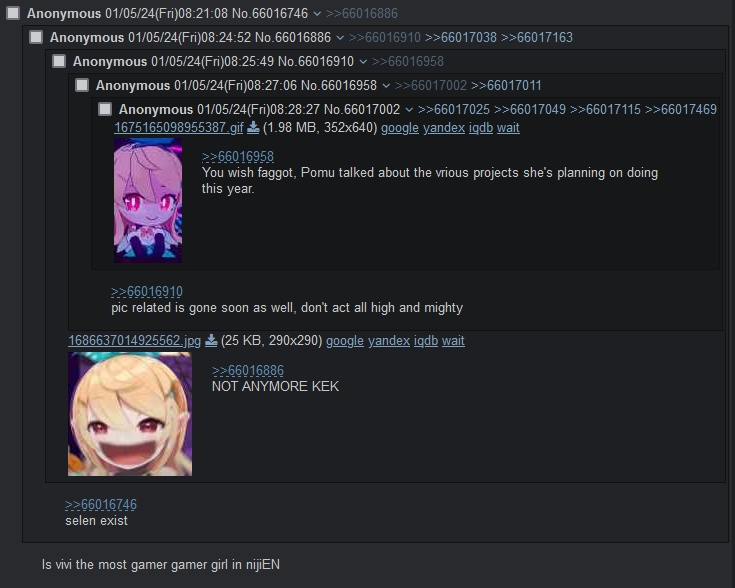Expand post menu arrow beside No.66017002
Screen dimensions: 735x588
pos(409,110)
